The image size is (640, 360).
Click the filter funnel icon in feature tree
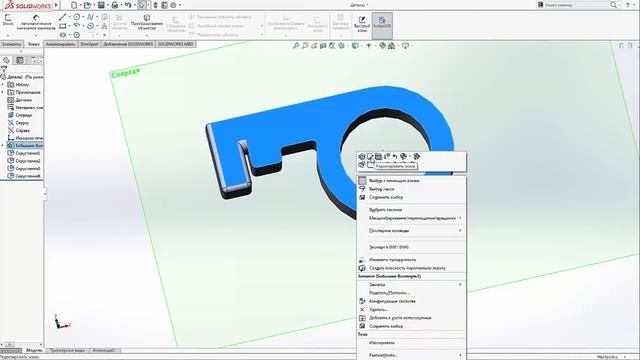(4, 69)
